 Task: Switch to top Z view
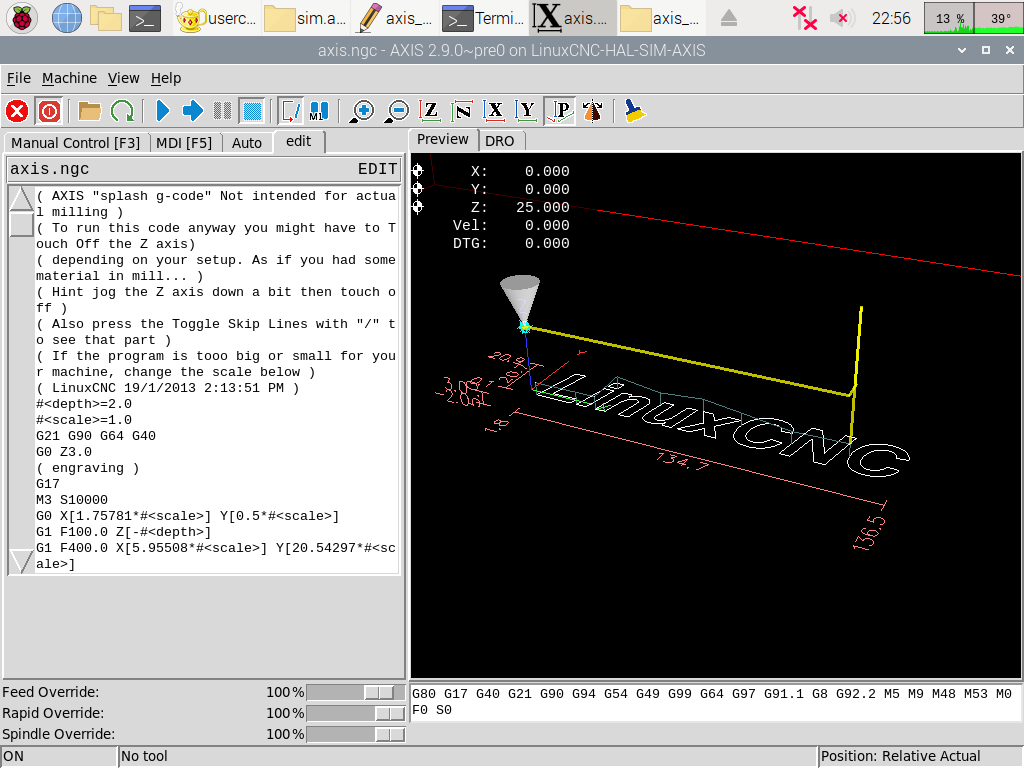[430, 111]
